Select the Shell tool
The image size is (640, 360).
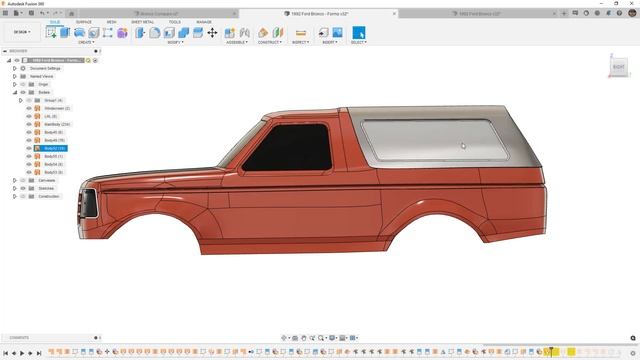[169, 33]
